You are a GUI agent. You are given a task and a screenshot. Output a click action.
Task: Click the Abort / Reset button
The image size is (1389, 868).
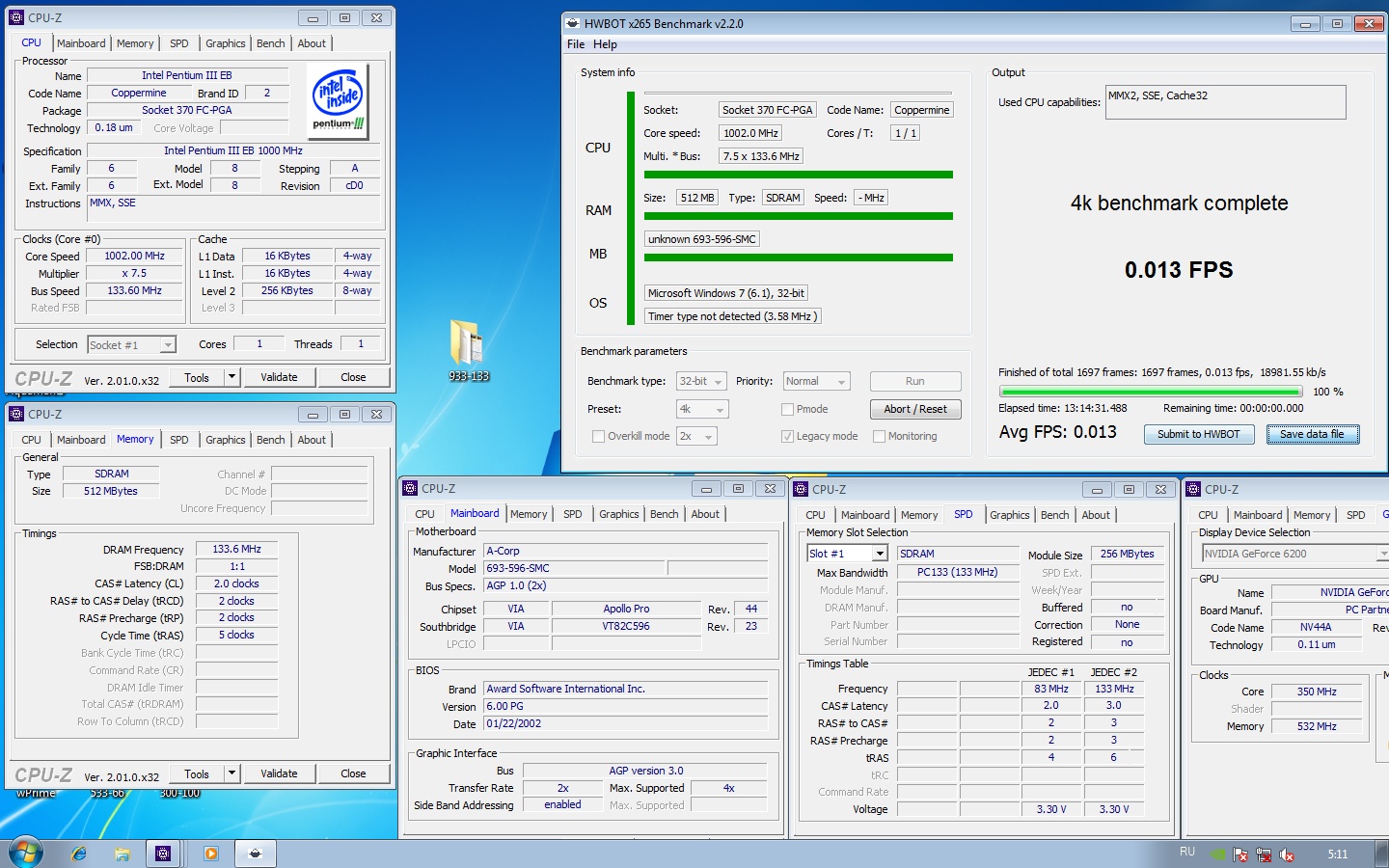915,409
